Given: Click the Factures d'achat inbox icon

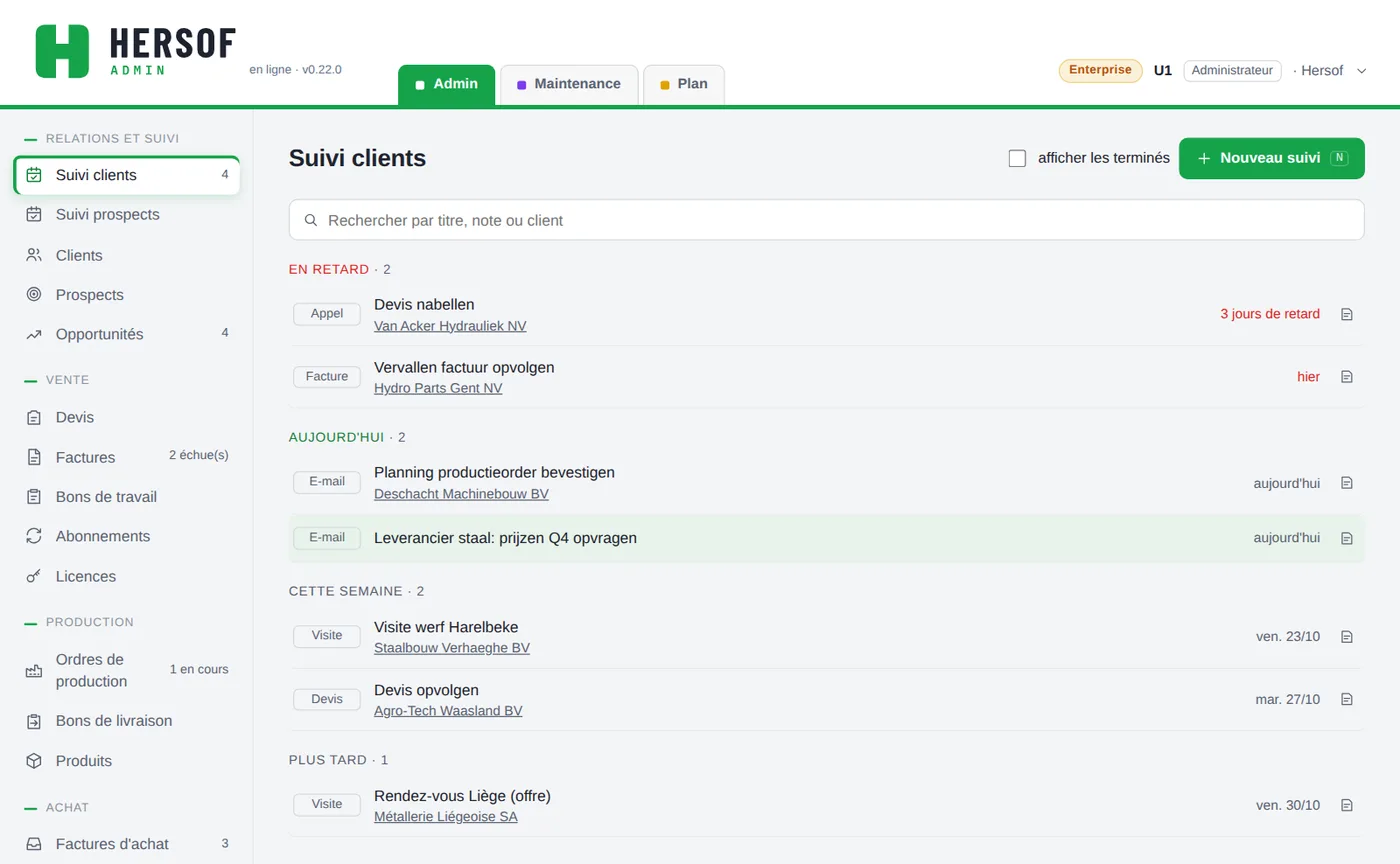Looking at the screenshot, I should pos(34,844).
